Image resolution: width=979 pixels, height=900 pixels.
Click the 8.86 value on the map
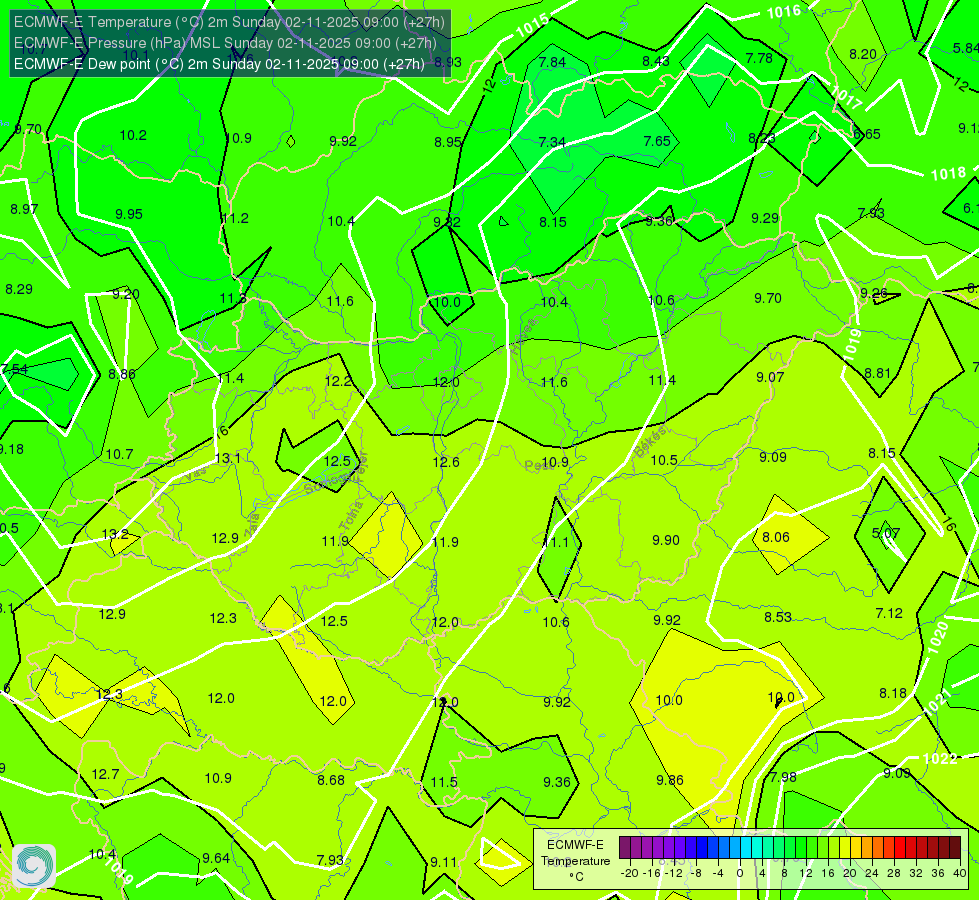click(x=122, y=374)
